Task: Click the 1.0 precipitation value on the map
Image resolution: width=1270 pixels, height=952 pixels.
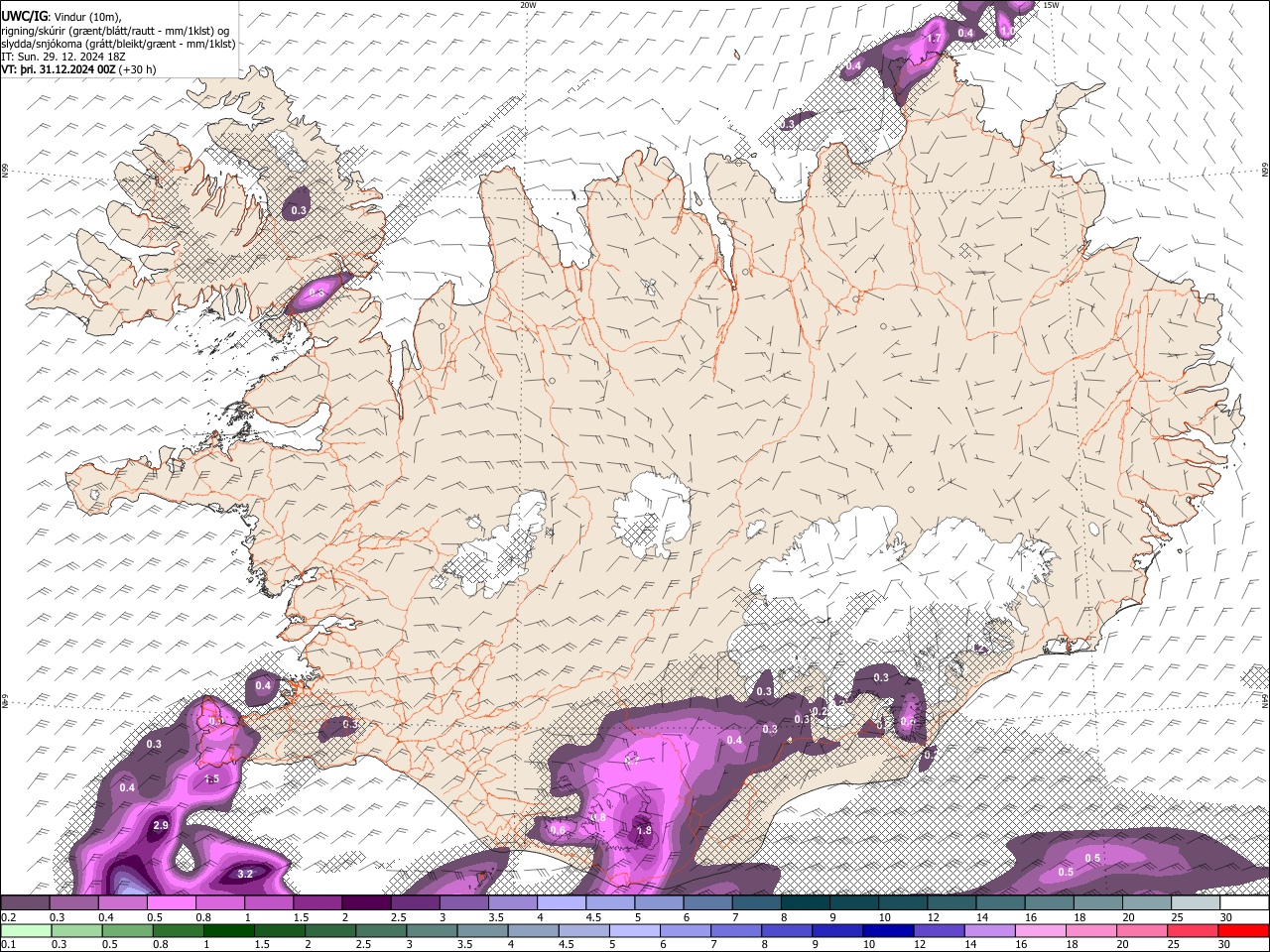Action: 1008,32
